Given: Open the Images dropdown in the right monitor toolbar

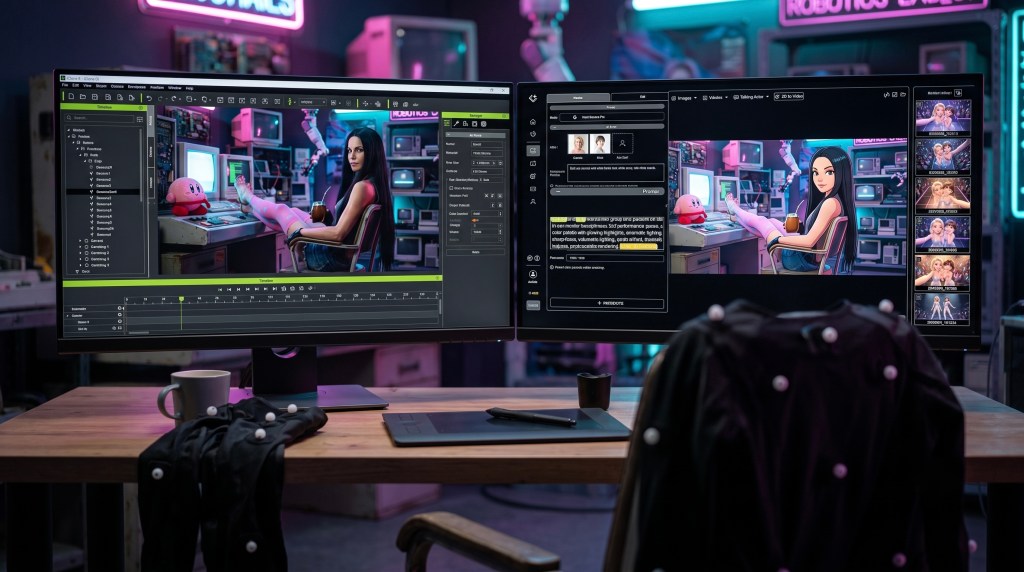Looking at the screenshot, I should pos(684,98).
